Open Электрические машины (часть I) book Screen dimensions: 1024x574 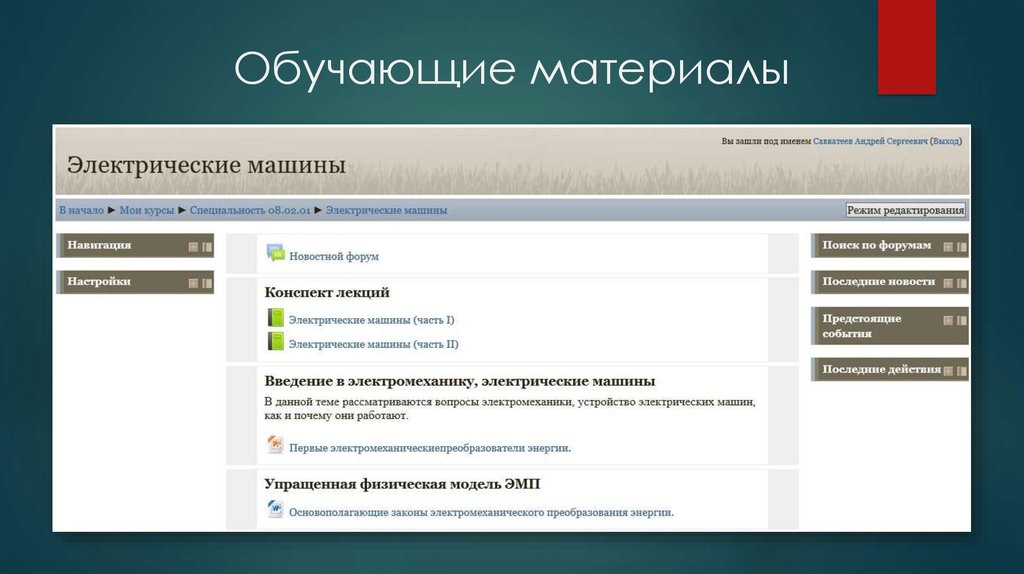point(372,320)
